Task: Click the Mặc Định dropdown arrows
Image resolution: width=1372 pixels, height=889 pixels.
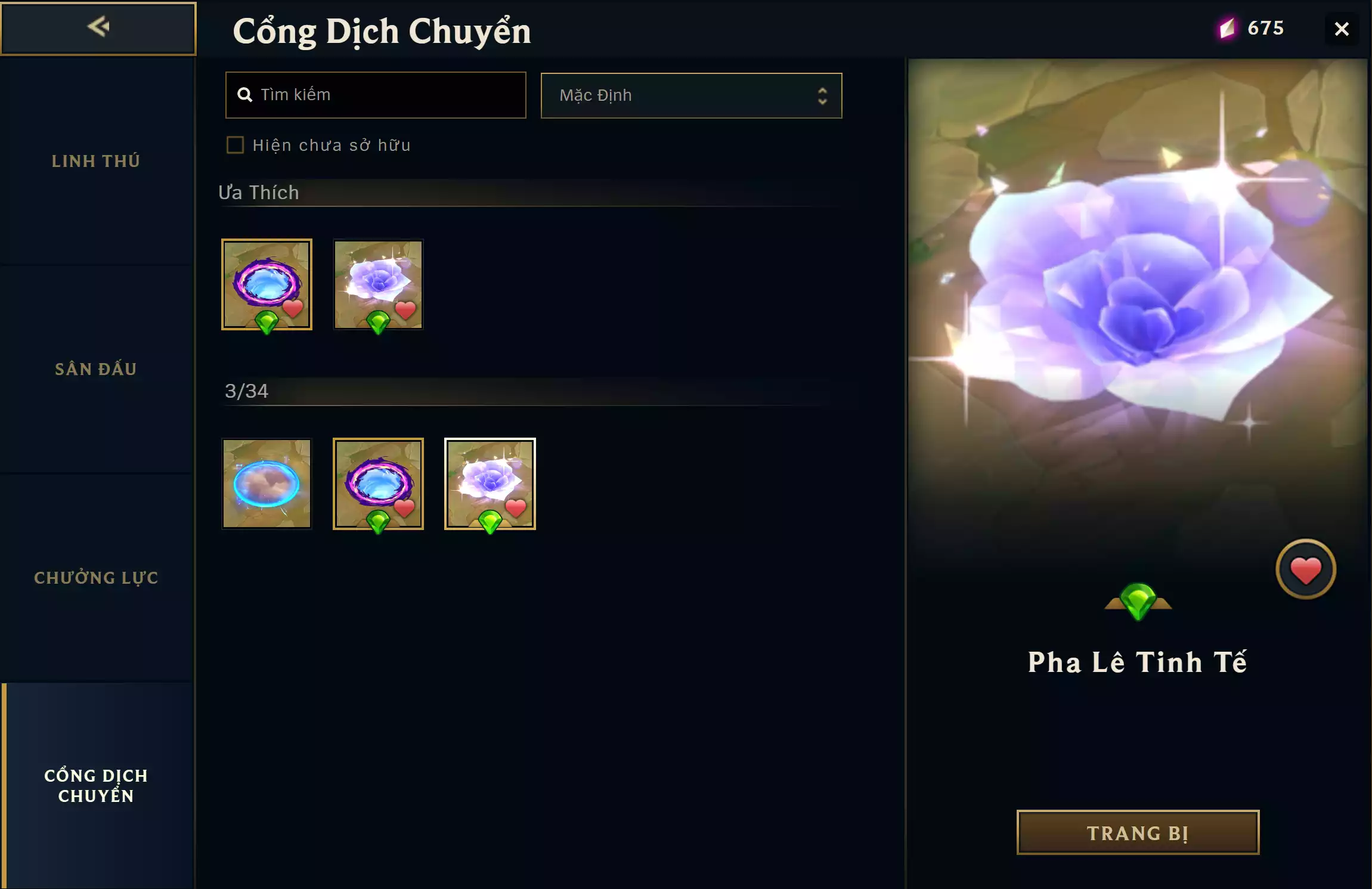Action: 822,96
